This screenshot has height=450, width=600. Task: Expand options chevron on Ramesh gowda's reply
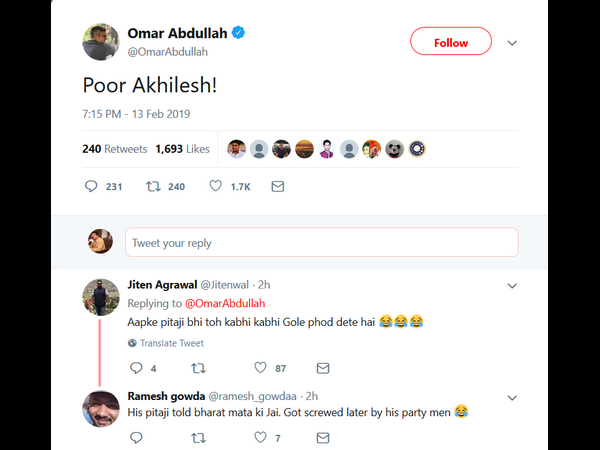(x=512, y=396)
